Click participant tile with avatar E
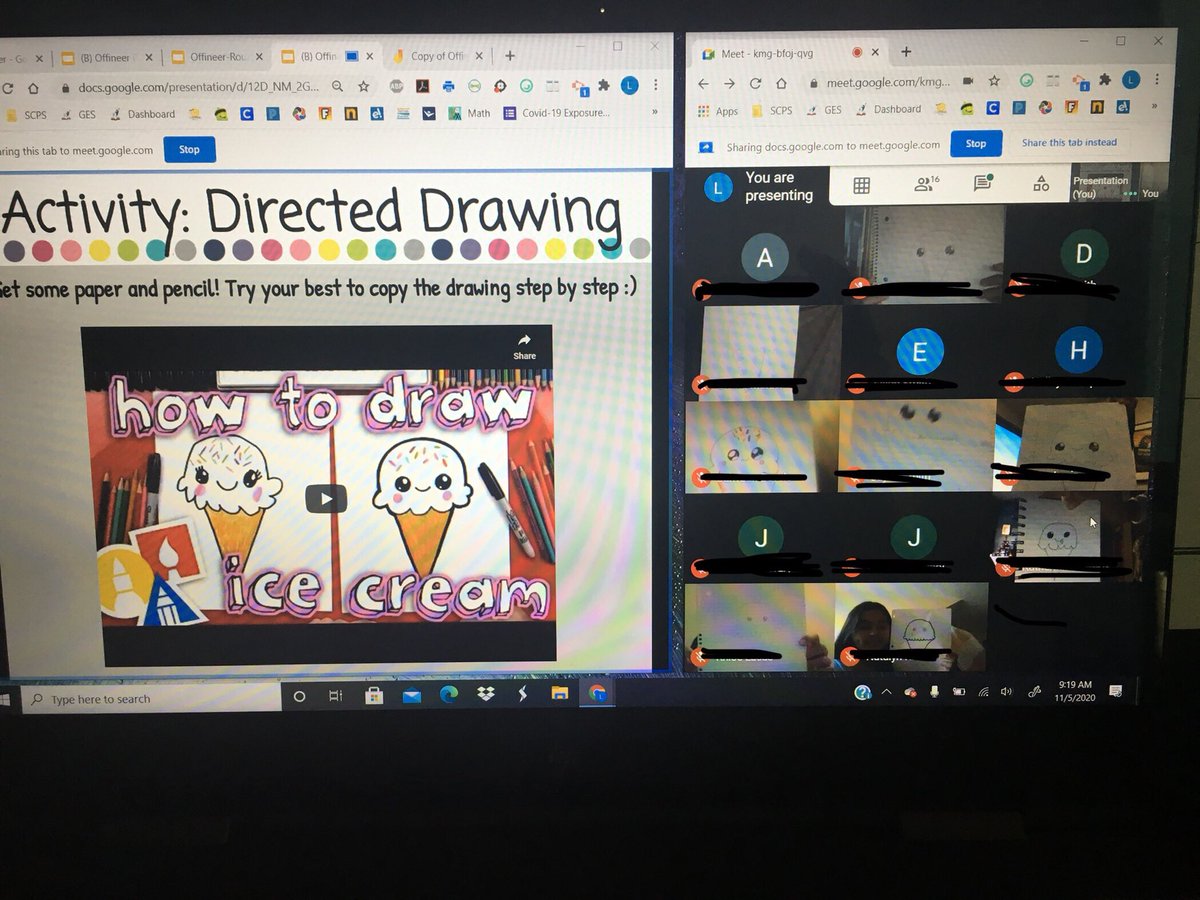This screenshot has height=900, width=1200. click(x=919, y=351)
